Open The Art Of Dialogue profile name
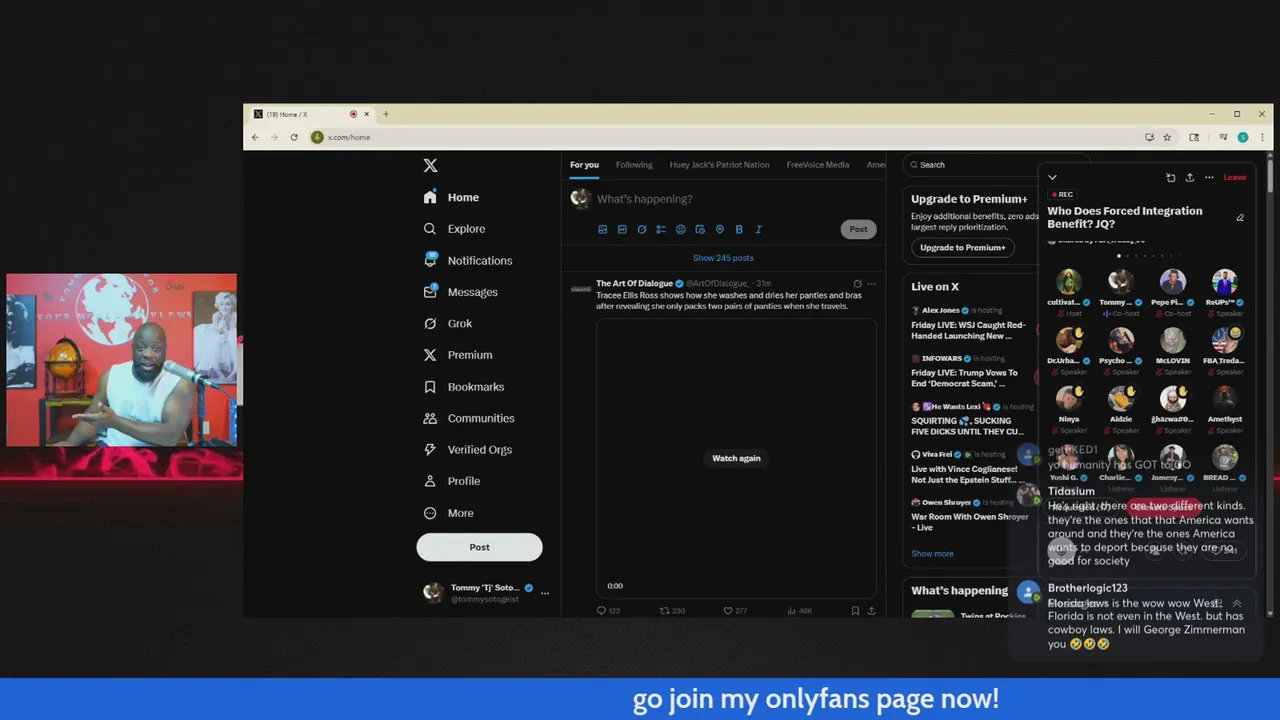The width and height of the screenshot is (1280, 720). tap(634, 283)
